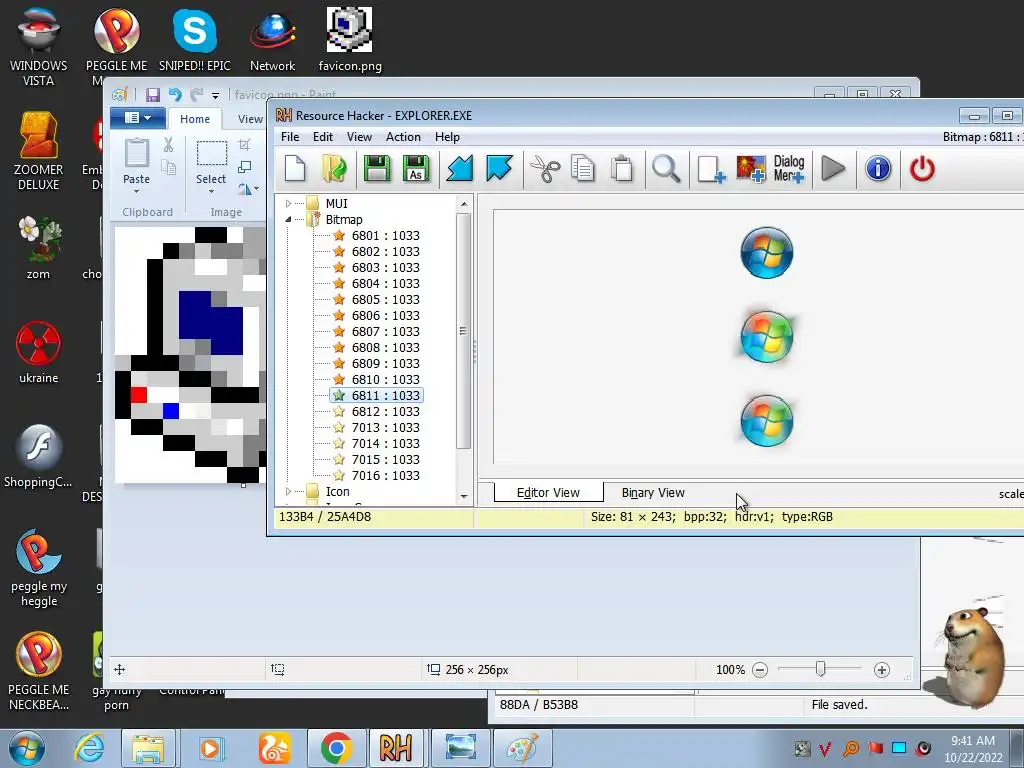Click the Add image resource icon
Screen dimensions: 1024x768
pyautogui.click(x=750, y=169)
